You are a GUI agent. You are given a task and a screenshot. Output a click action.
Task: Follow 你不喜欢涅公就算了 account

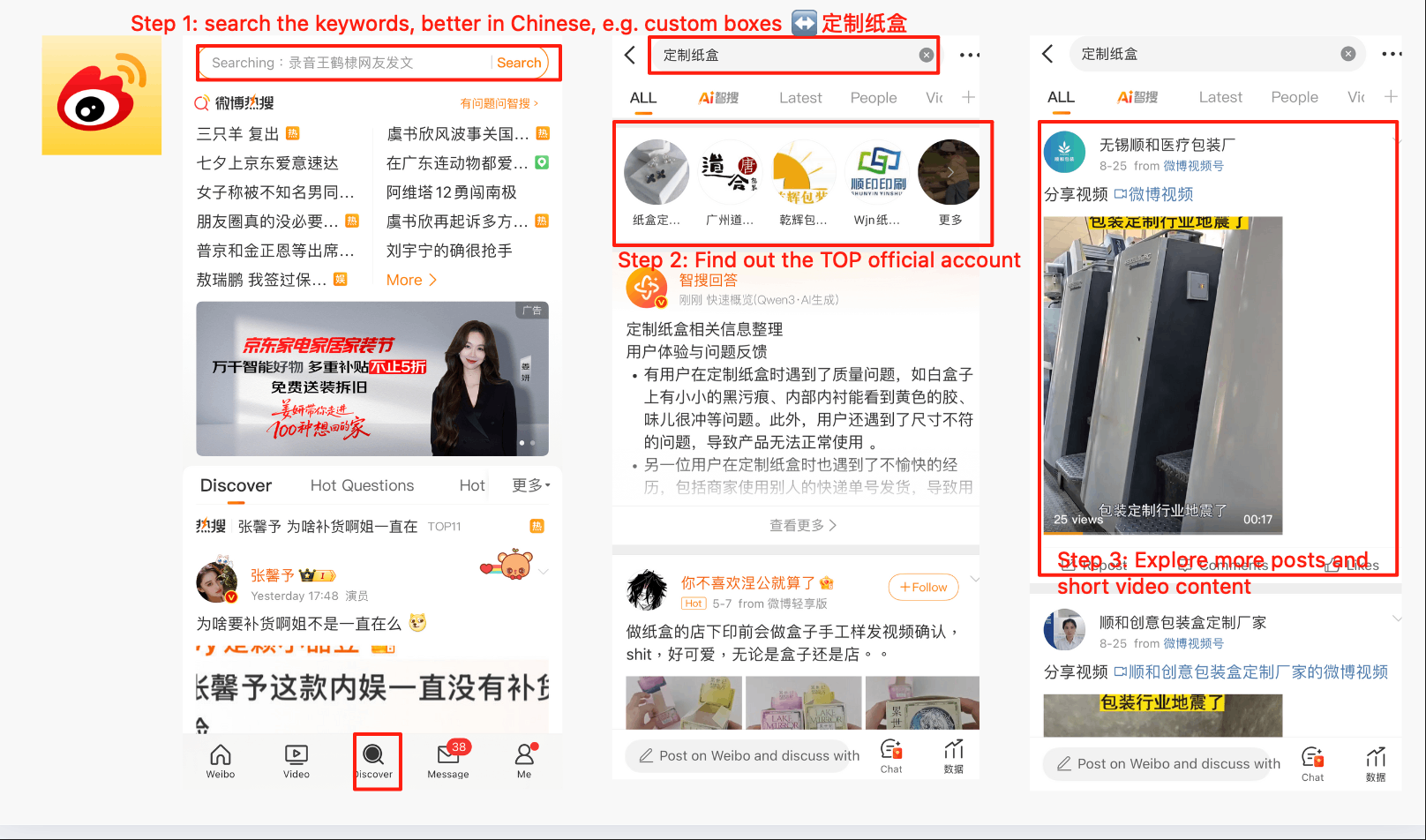pyautogui.click(x=923, y=587)
